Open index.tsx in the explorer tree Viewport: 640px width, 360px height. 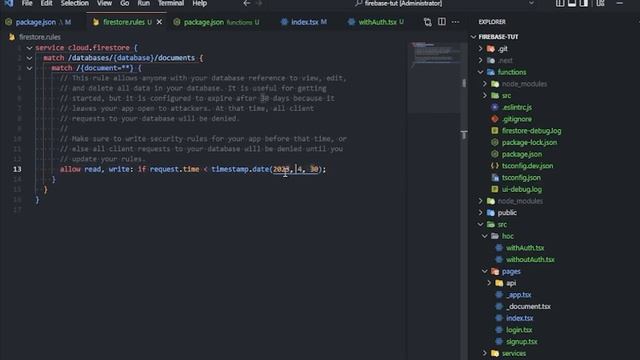point(519,318)
